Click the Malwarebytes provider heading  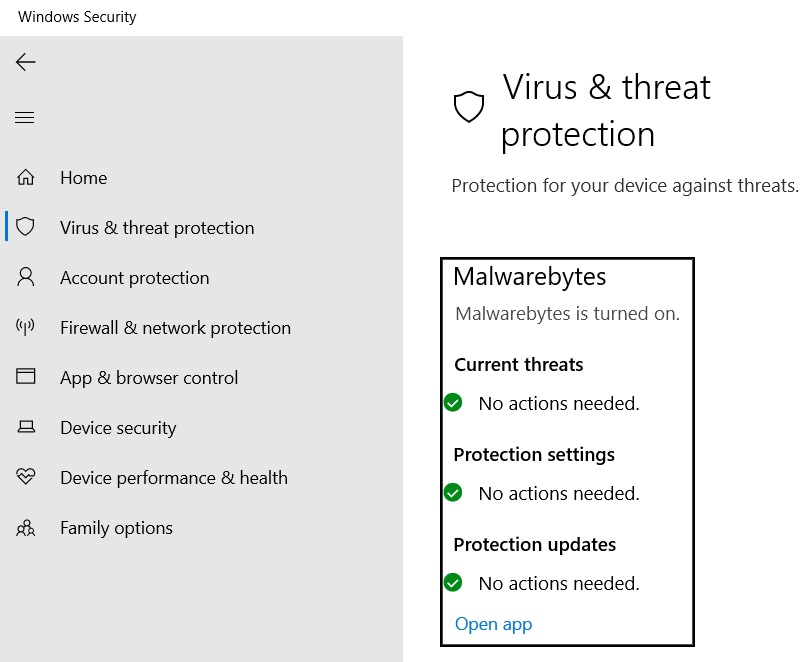[530, 277]
